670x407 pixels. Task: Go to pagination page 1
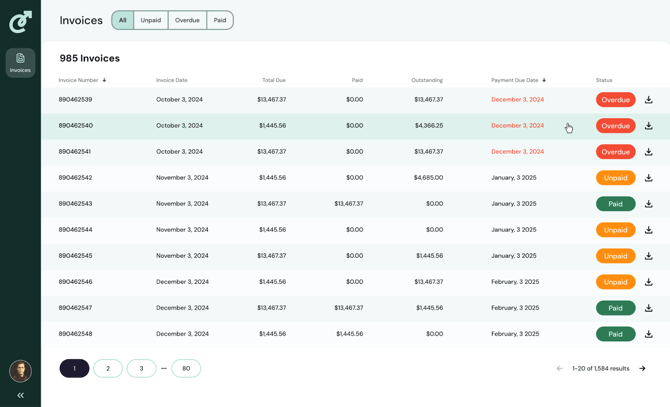pos(74,368)
